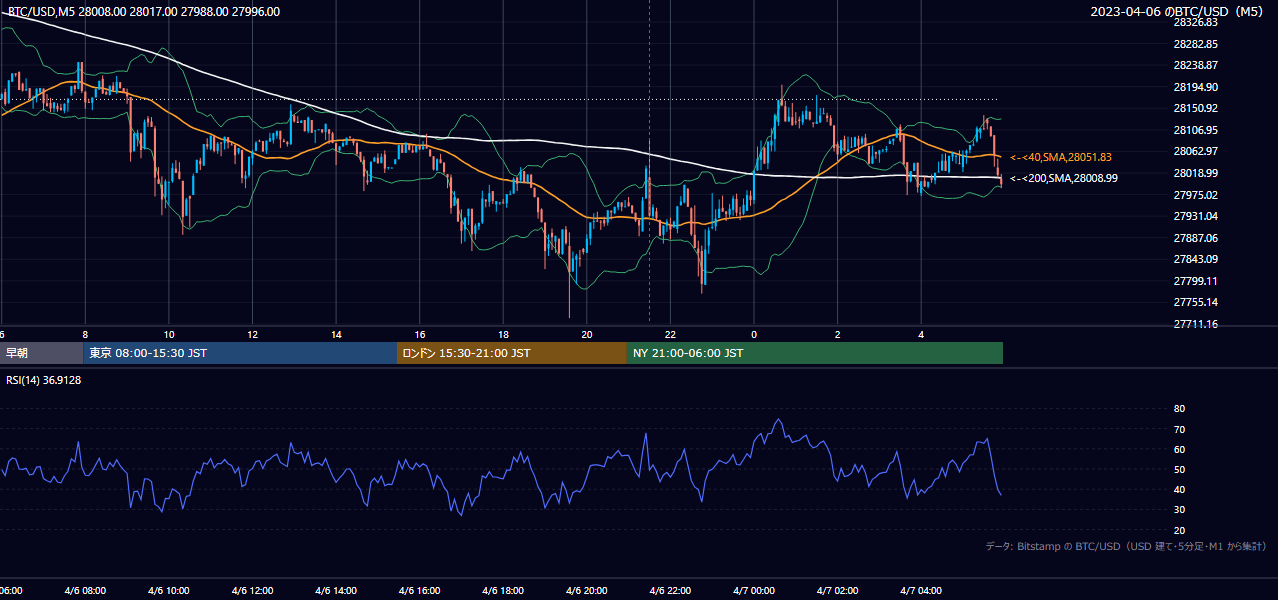Click the 4/6 20:00 date label
This screenshot has width=1278, height=600.
(587, 591)
